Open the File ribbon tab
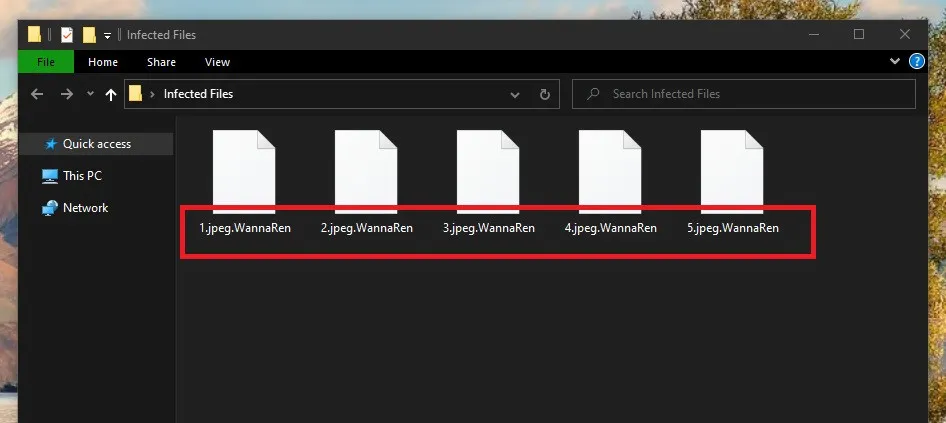The width and height of the screenshot is (946, 423). (x=46, y=62)
